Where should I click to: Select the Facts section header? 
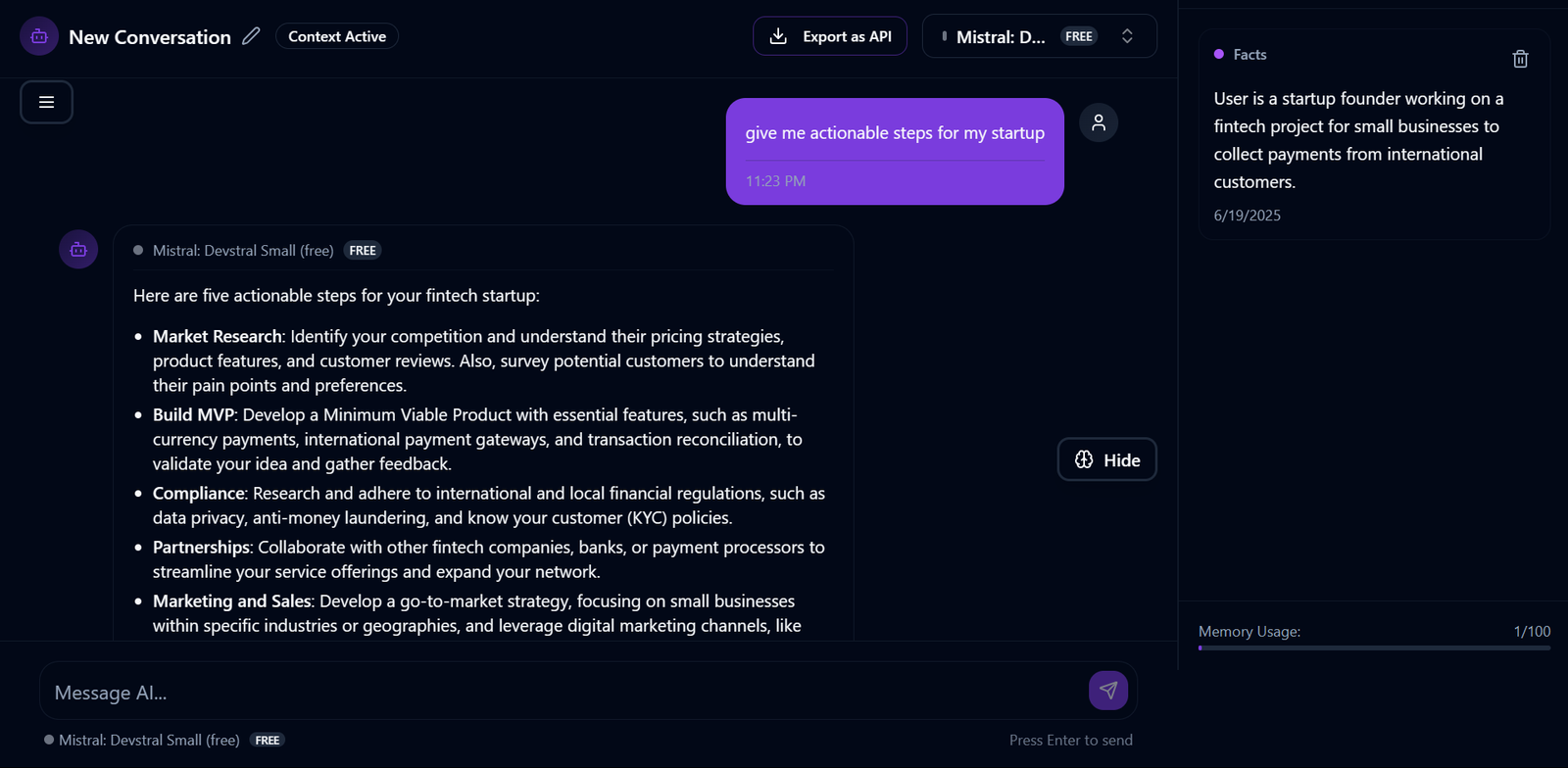[x=1249, y=55]
